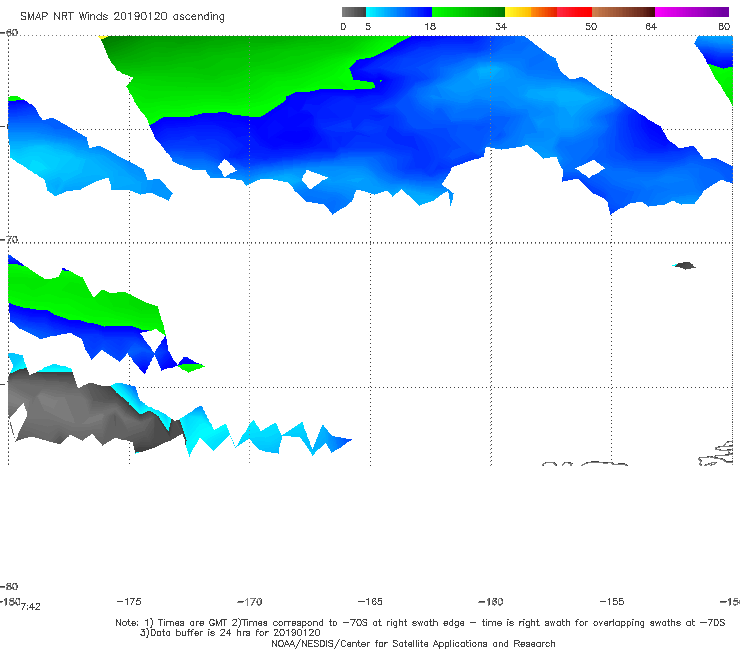Image resolution: width=740 pixels, height=650 pixels.
Task: Click the note line 'Data buffer is 24 hrs'
Action: point(230,633)
